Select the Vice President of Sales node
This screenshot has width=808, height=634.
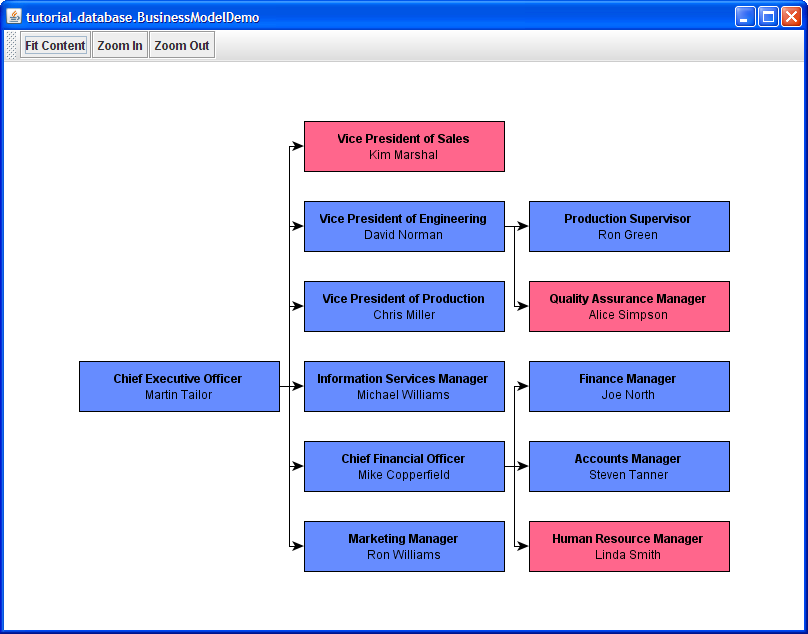click(404, 146)
